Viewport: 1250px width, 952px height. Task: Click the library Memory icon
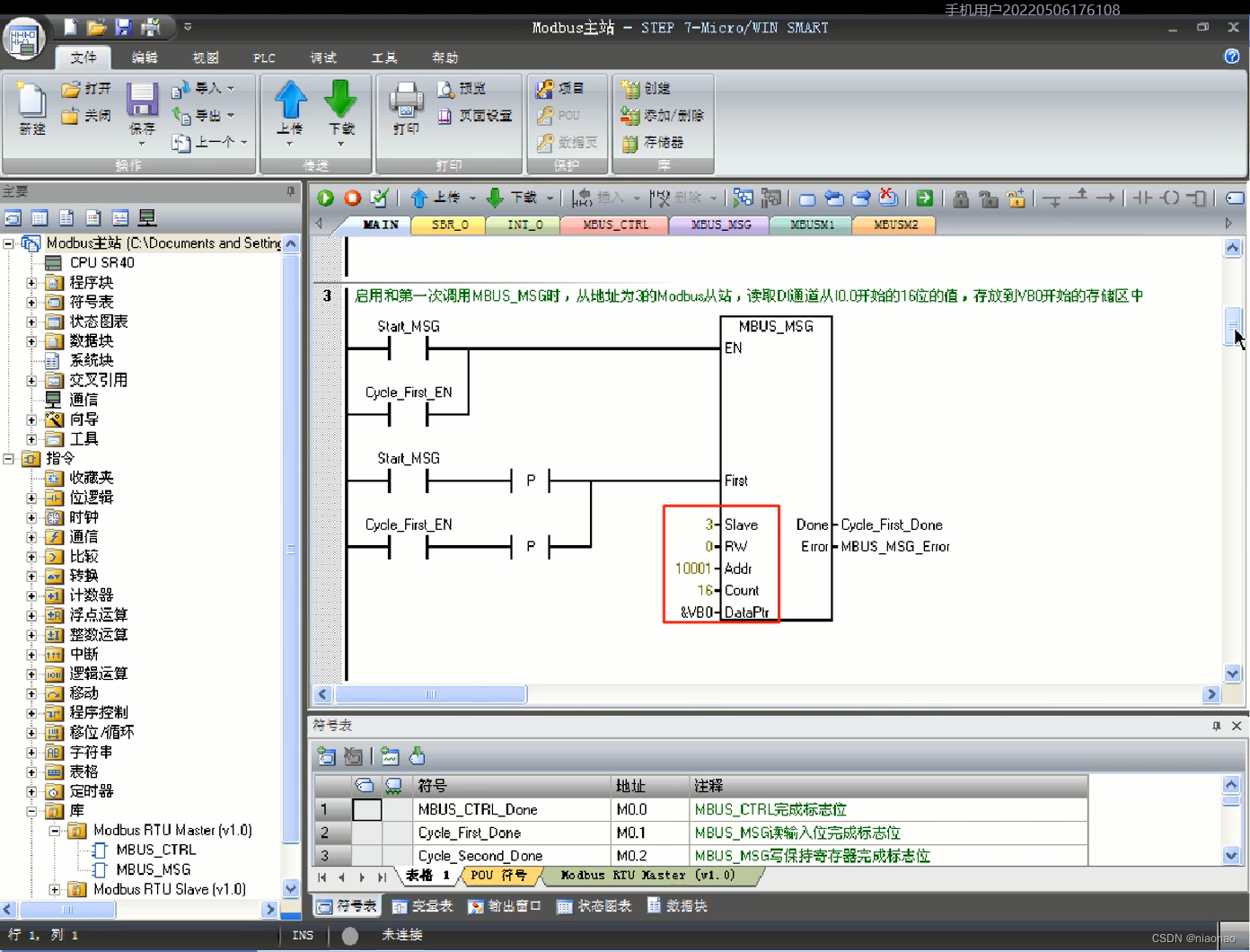[652, 143]
